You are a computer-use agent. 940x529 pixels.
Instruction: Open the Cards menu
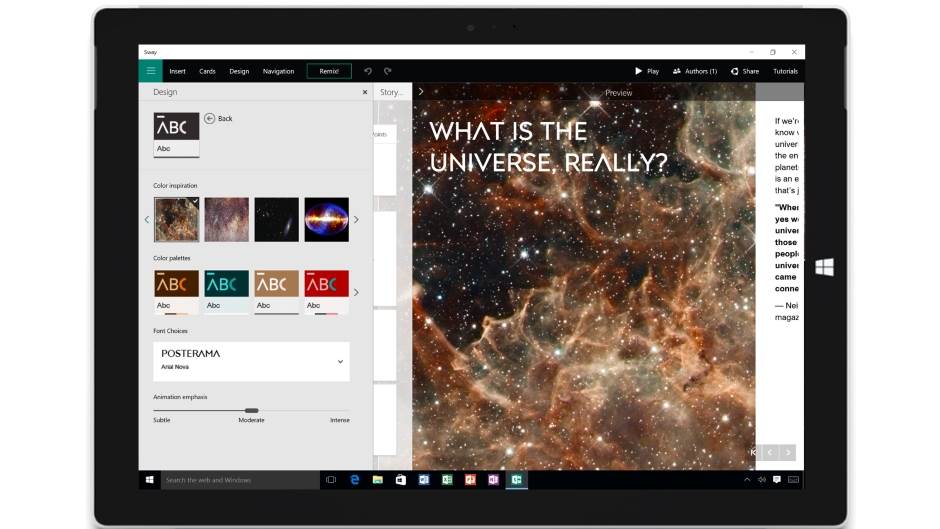pos(207,71)
